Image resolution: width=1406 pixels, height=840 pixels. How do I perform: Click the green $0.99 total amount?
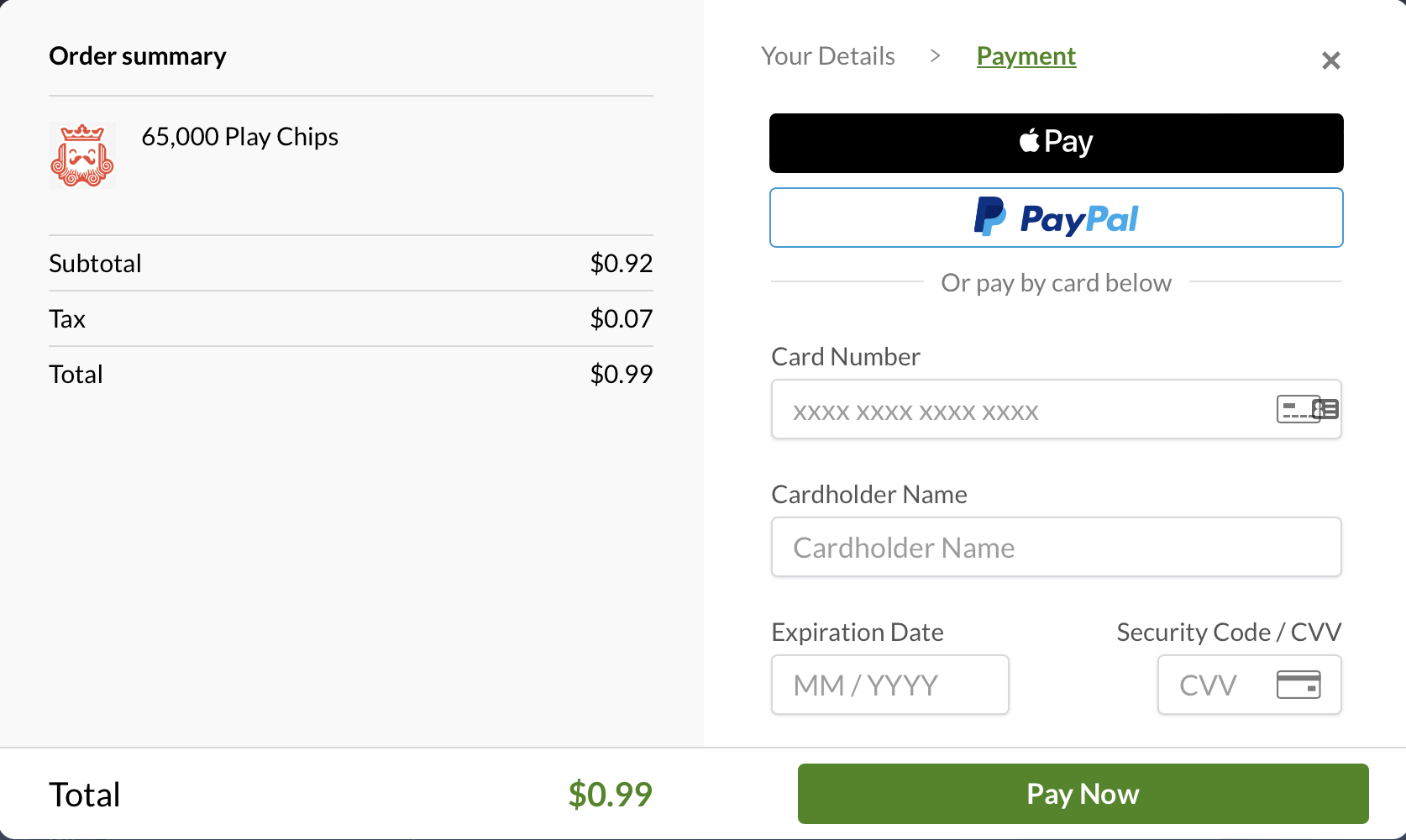611,794
